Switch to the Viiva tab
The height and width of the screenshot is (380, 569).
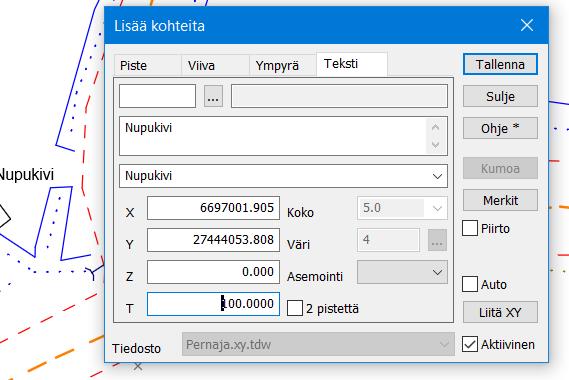[215, 66]
